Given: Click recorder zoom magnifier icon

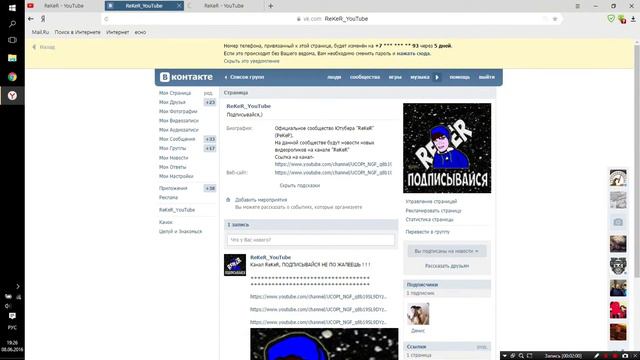Looking at the screenshot, I should 521,356.
